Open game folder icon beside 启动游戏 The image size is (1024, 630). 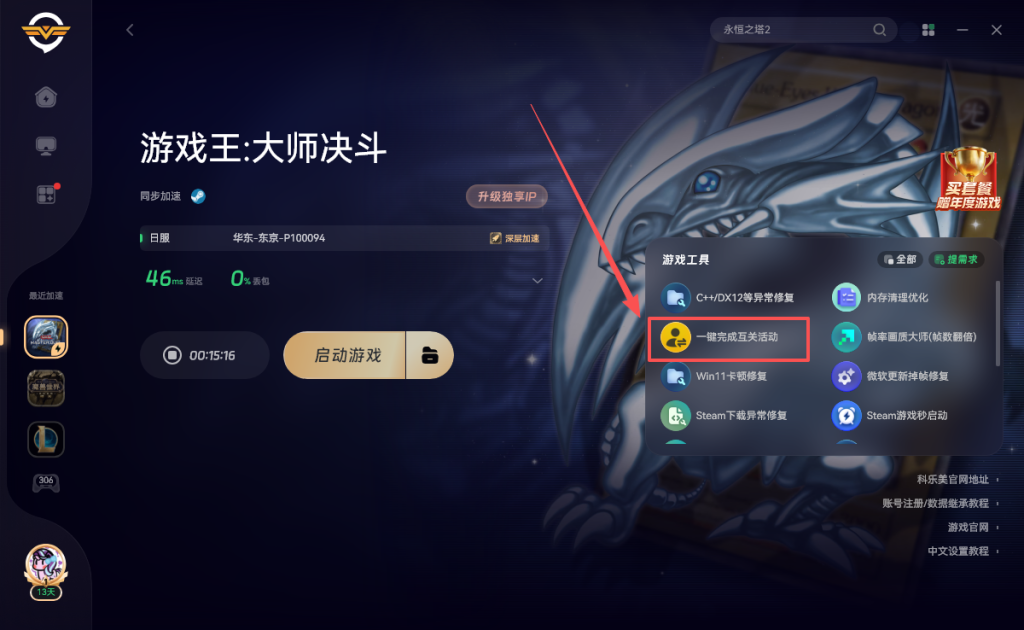(x=430, y=355)
